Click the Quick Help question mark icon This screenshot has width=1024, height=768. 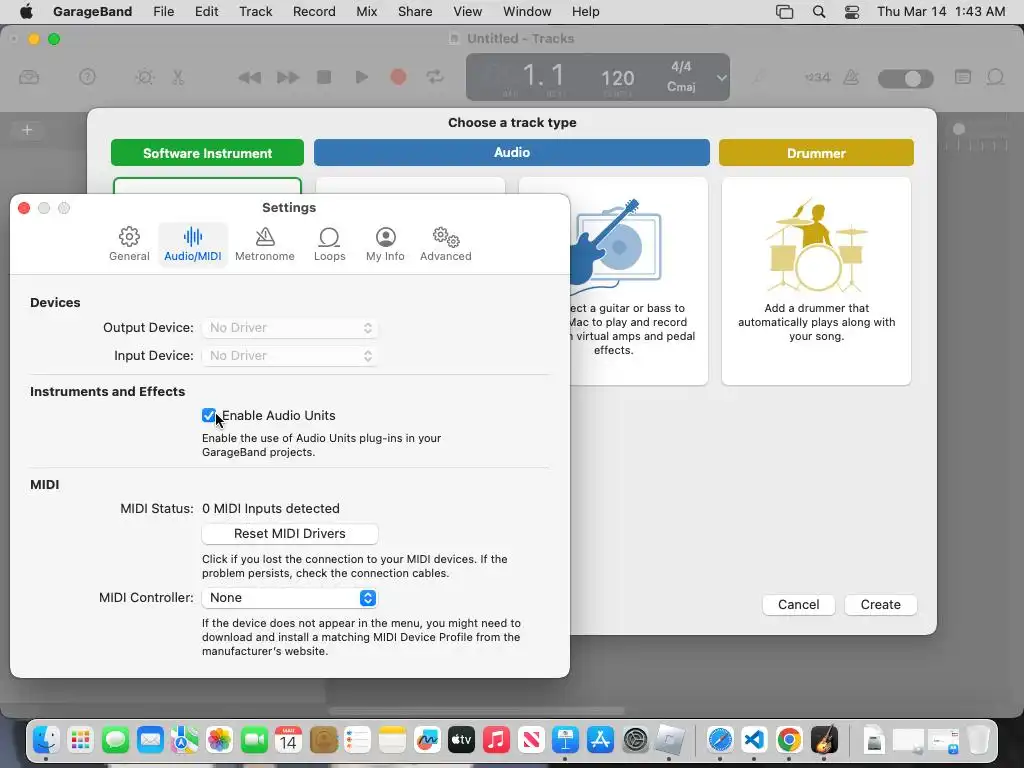click(87, 77)
